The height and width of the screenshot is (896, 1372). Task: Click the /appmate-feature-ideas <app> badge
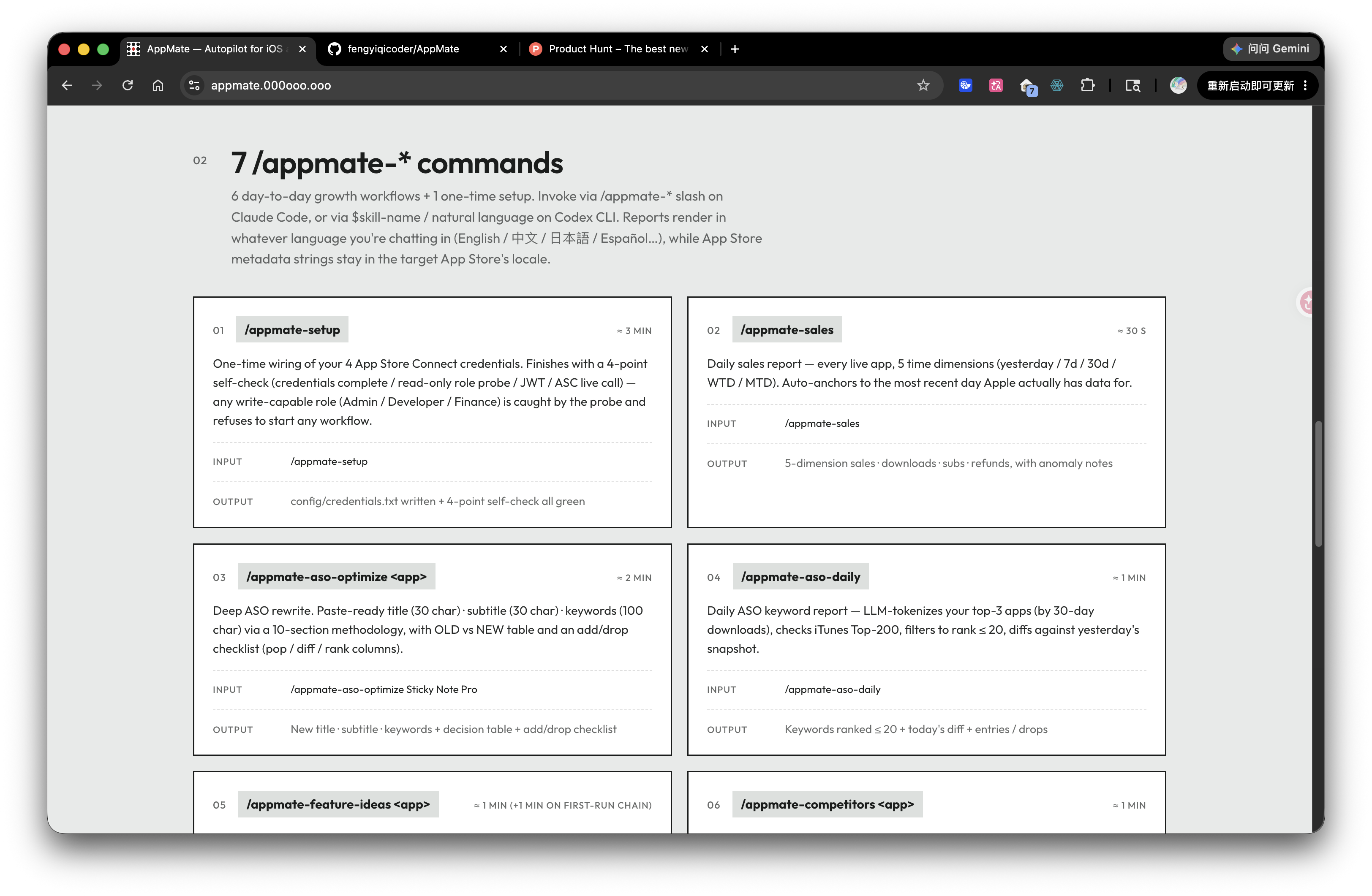(338, 804)
